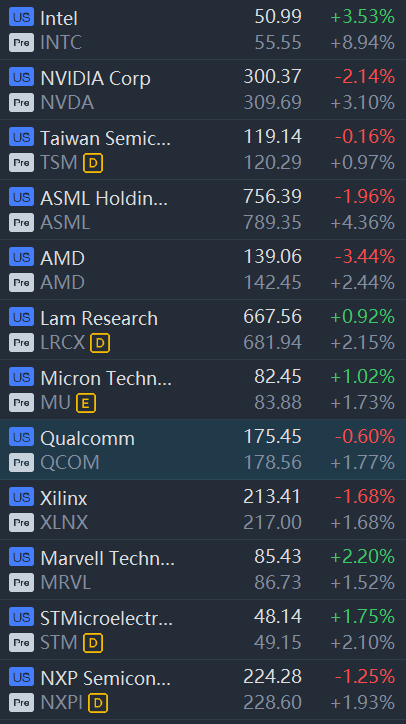406x724 pixels.
Task: Select the AMD stock name
Action: click(62, 258)
